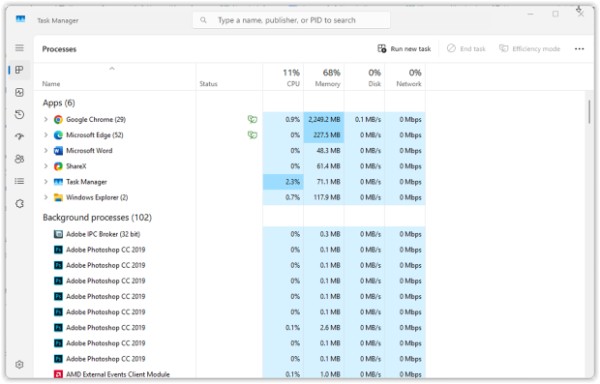Sort by the Network column header
The image size is (600, 384).
click(x=405, y=78)
